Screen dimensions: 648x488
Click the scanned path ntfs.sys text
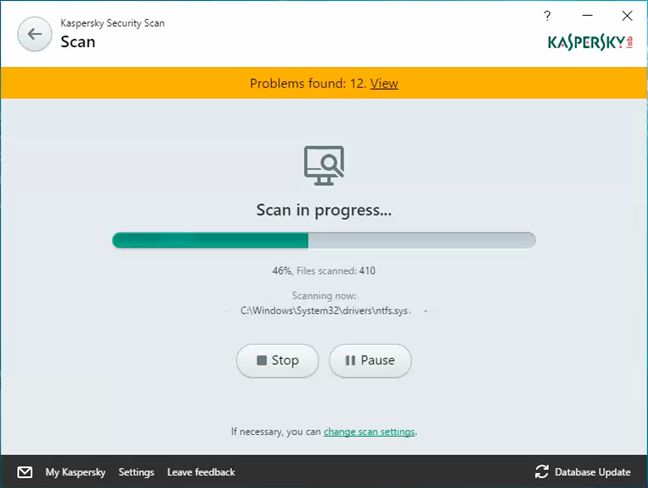click(x=324, y=310)
